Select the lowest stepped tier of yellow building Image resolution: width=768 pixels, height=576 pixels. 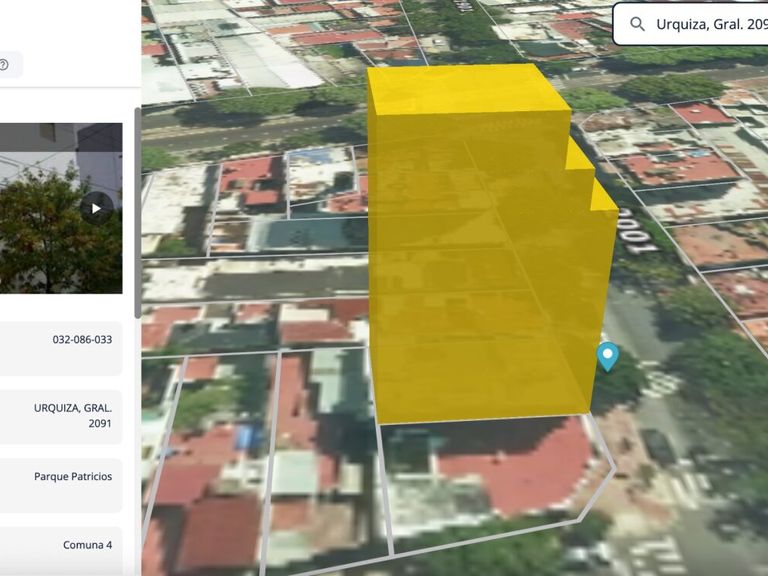[x=604, y=196]
